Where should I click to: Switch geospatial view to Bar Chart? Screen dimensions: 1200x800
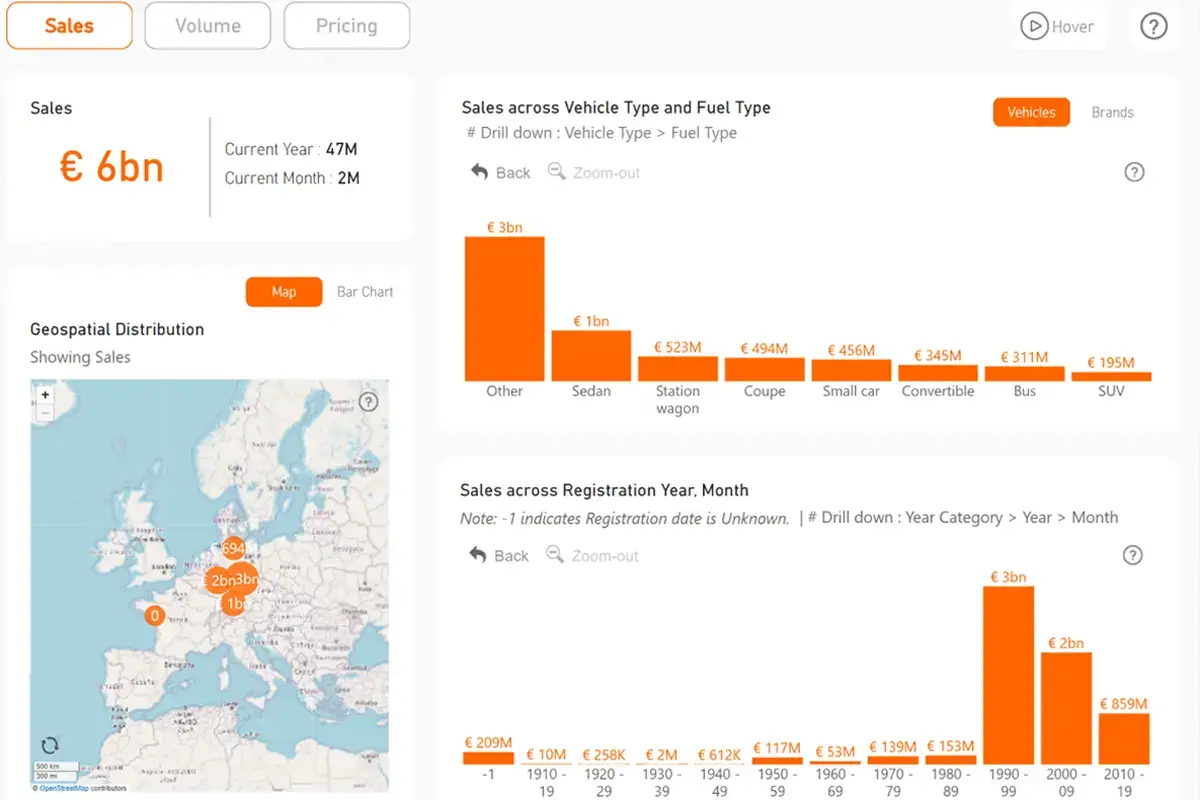coord(364,291)
